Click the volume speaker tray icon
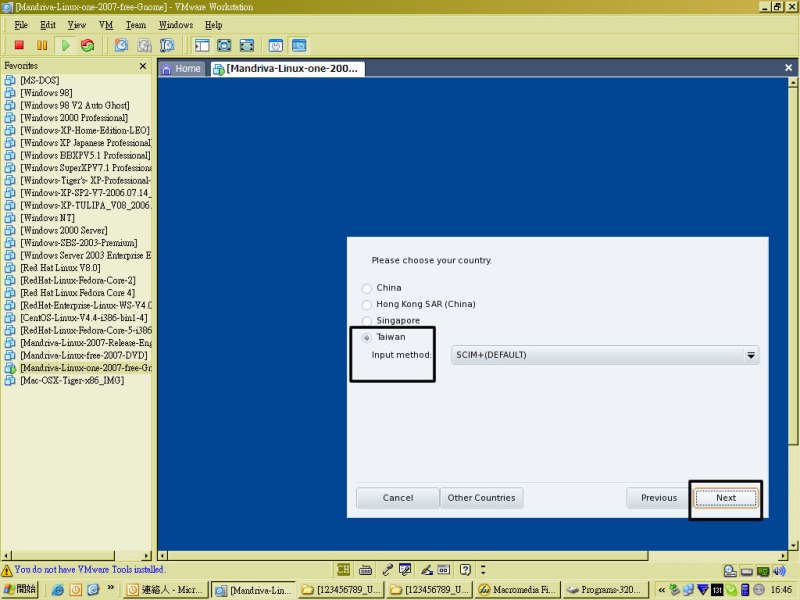Viewport: 800px width, 600px height. tap(779, 571)
